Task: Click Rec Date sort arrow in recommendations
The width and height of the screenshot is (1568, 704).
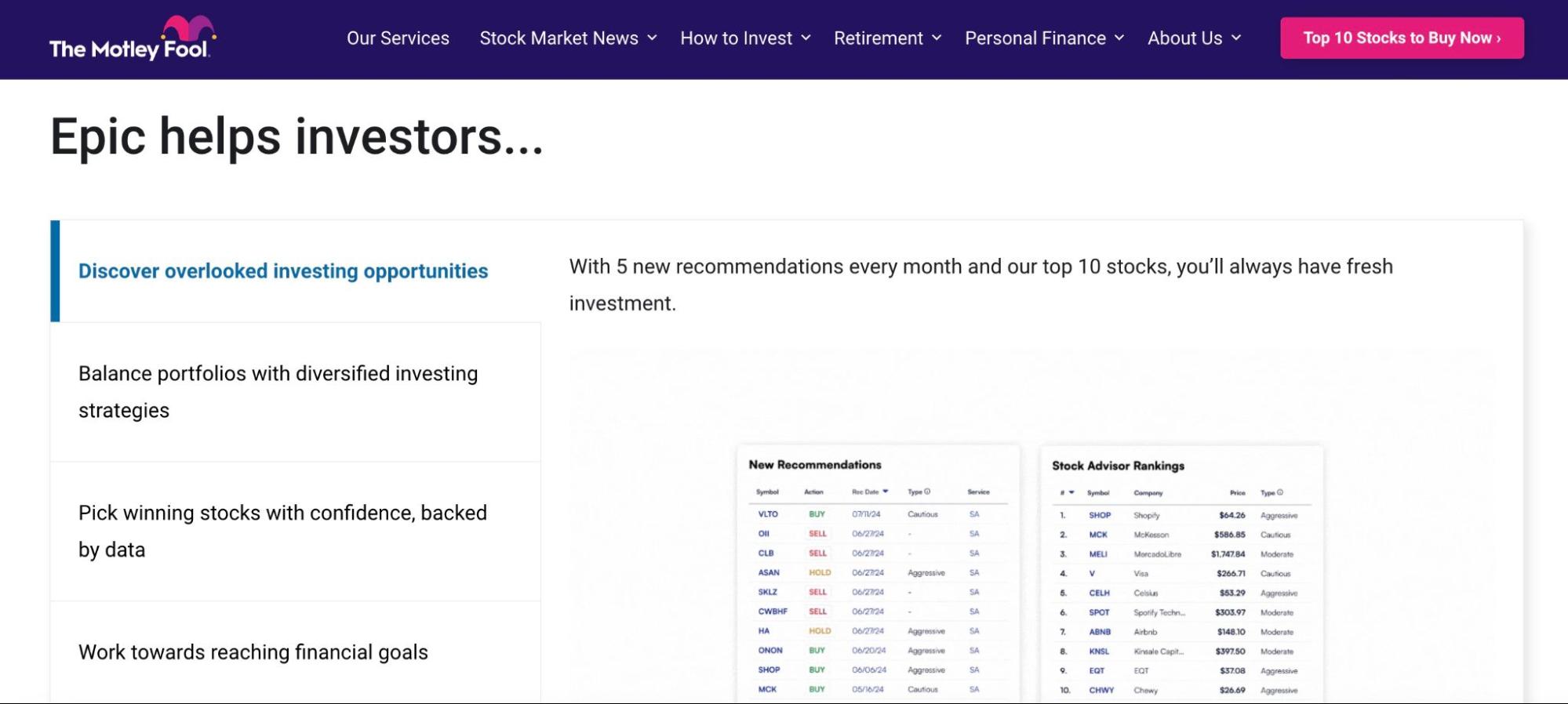Action: [x=886, y=492]
